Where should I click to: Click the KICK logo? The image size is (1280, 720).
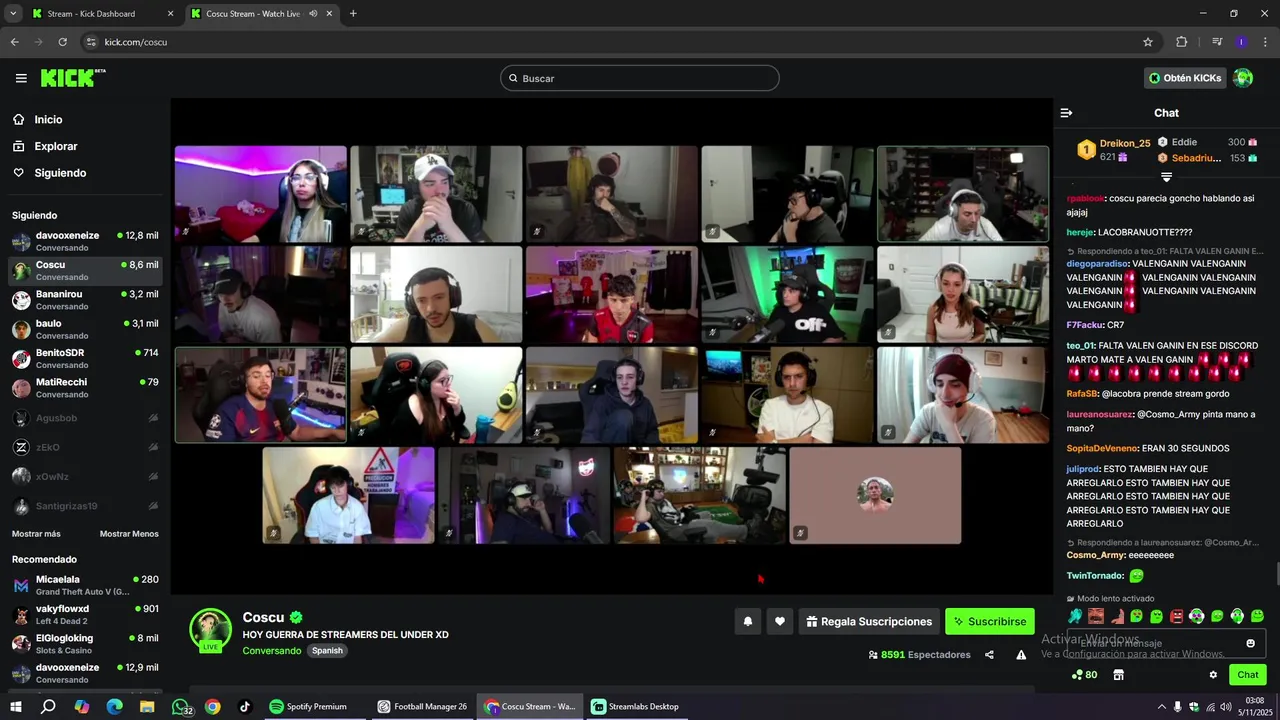coord(73,78)
